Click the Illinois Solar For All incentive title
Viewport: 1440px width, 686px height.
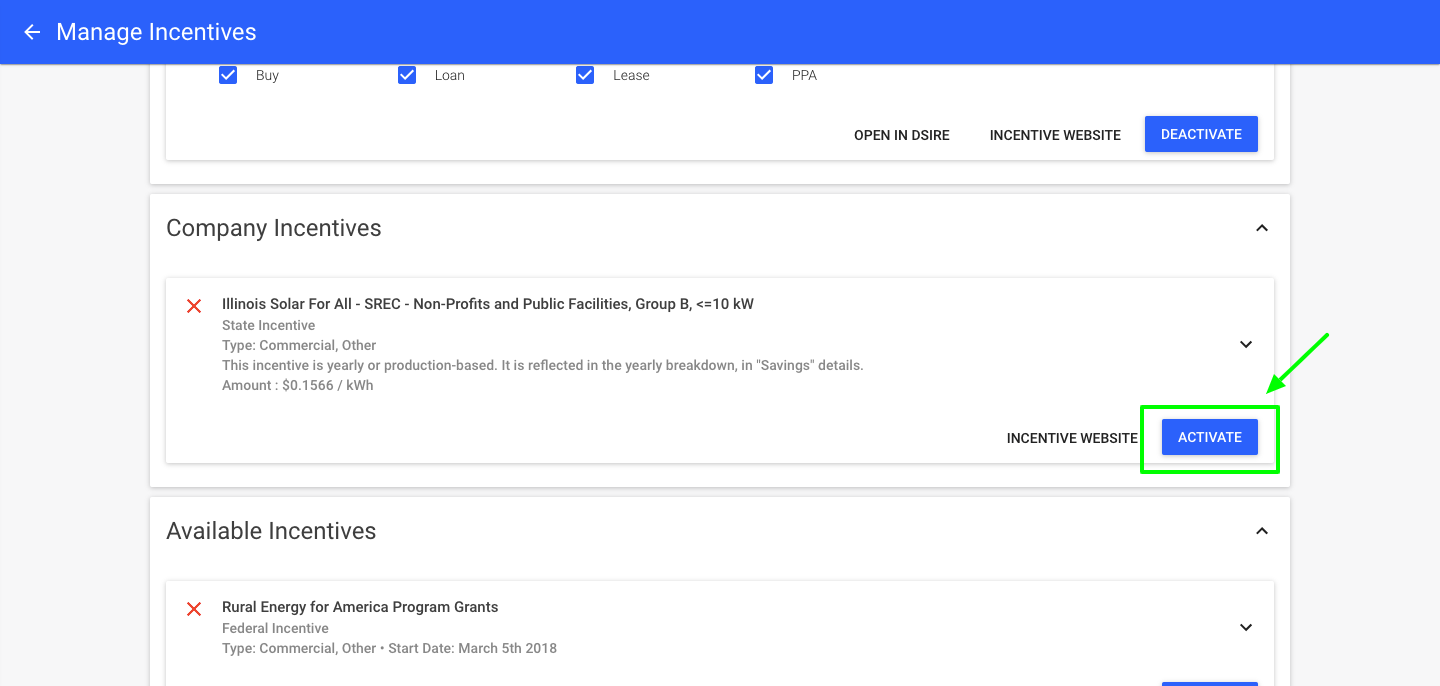[487, 304]
